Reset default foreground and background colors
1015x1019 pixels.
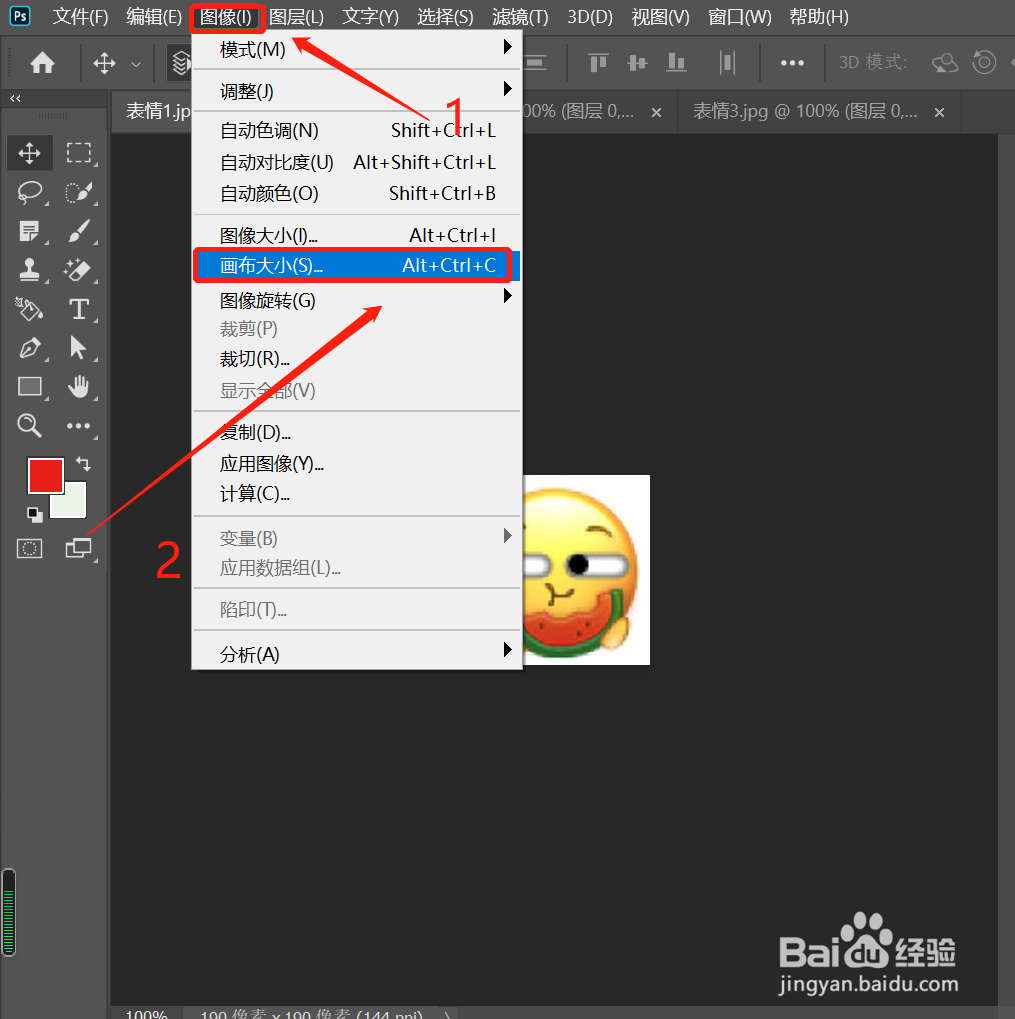pos(35,515)
